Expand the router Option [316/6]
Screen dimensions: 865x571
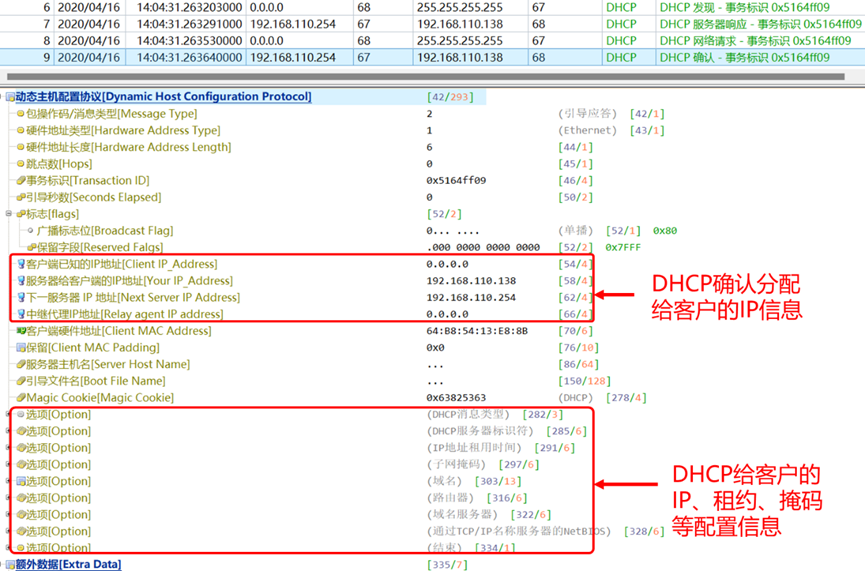pos(8,498)
